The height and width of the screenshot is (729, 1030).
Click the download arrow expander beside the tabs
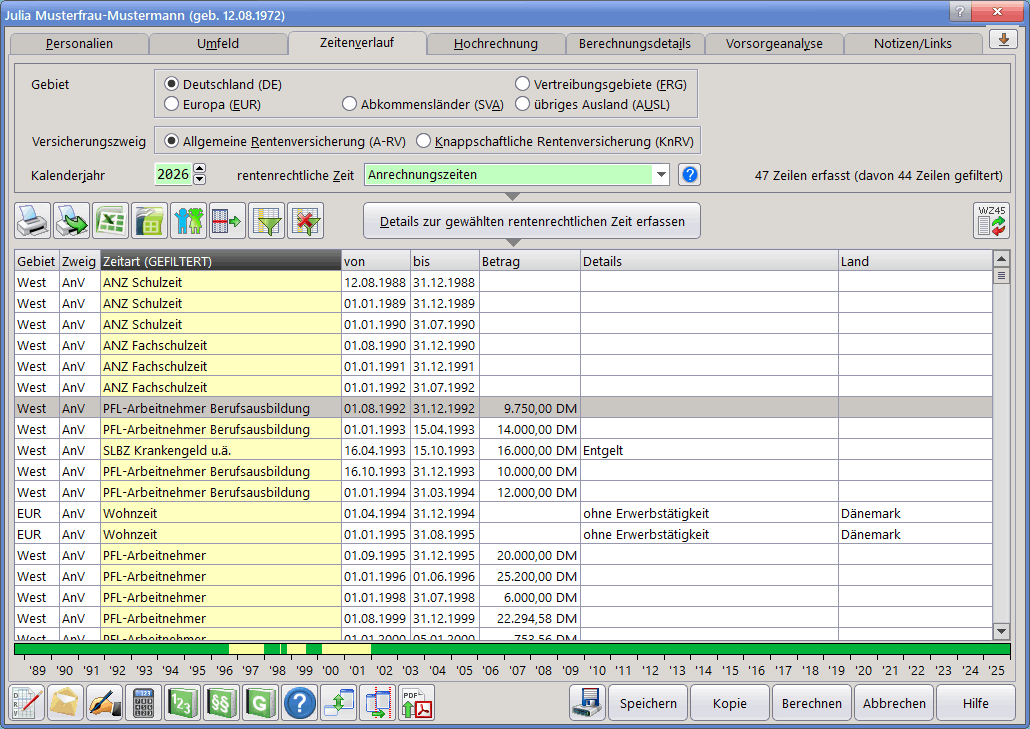(1003, 40)
